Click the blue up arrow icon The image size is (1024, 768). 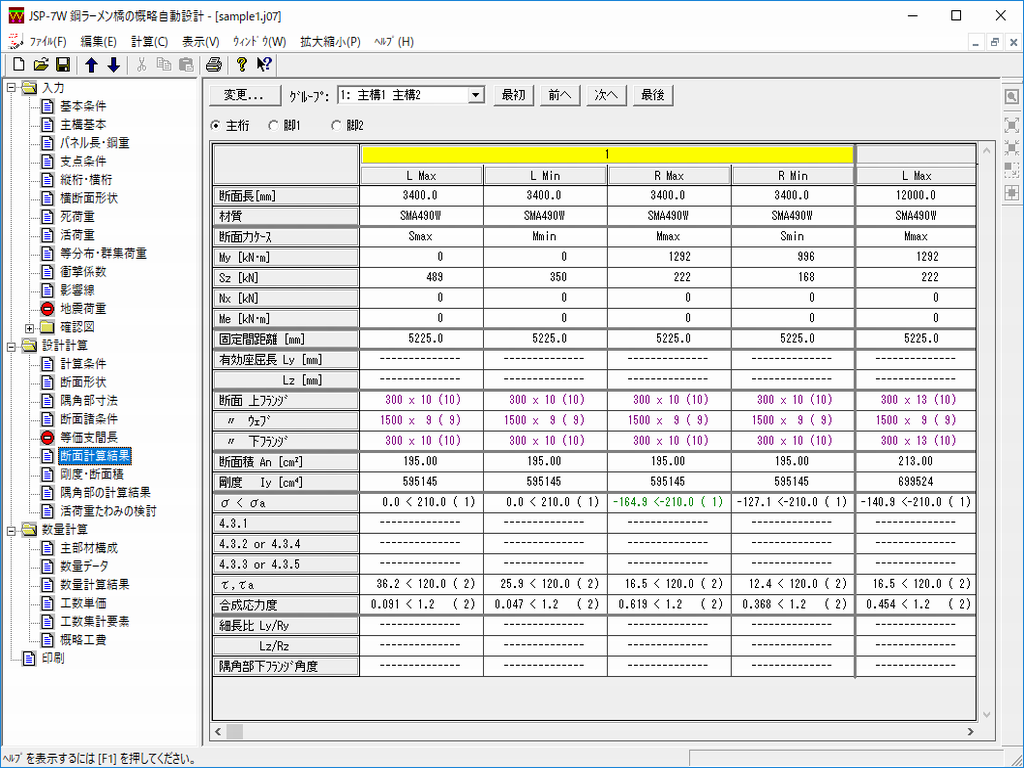(x=91, y=65)
